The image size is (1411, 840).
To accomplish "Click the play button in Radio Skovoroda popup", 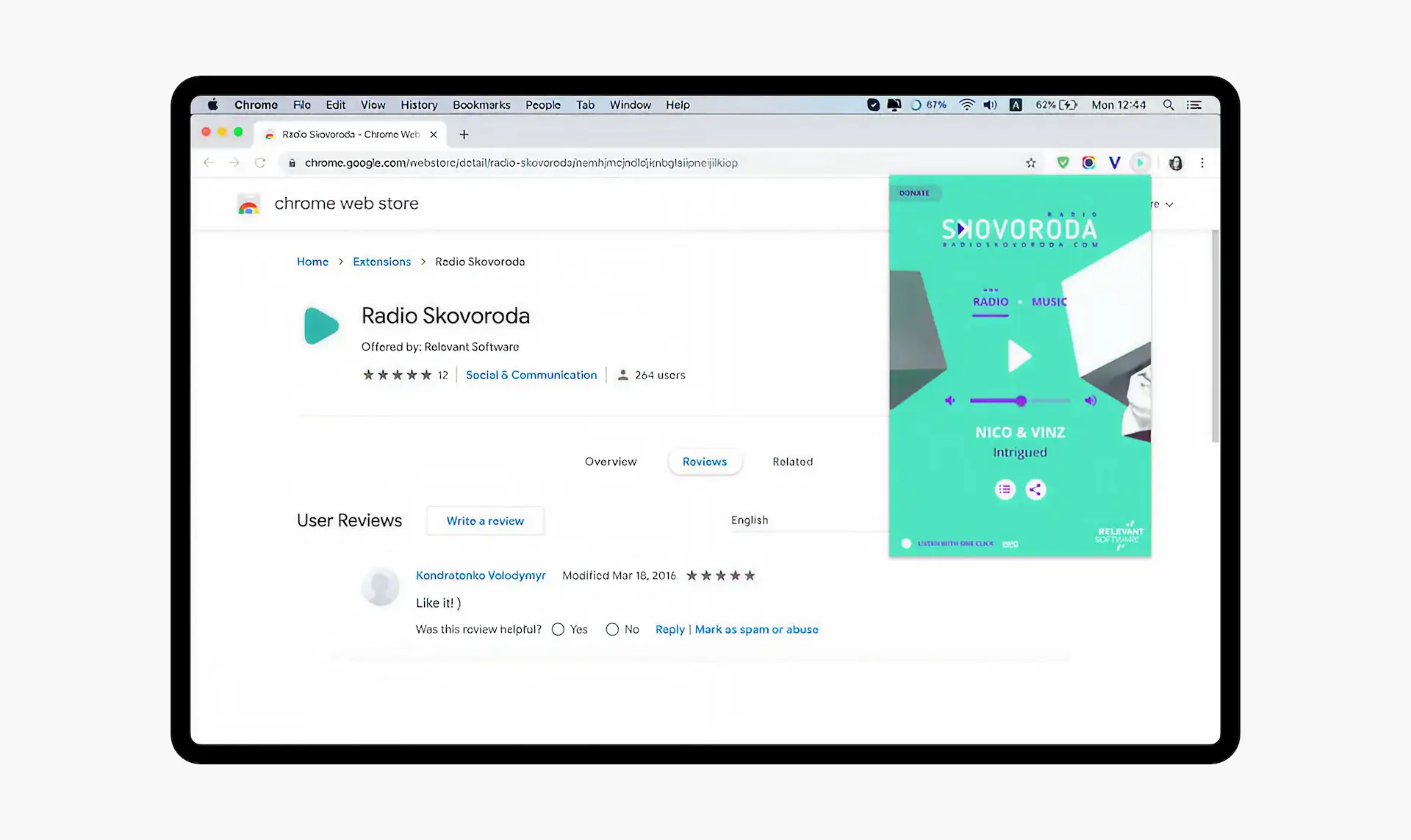I will point(1020,356).
